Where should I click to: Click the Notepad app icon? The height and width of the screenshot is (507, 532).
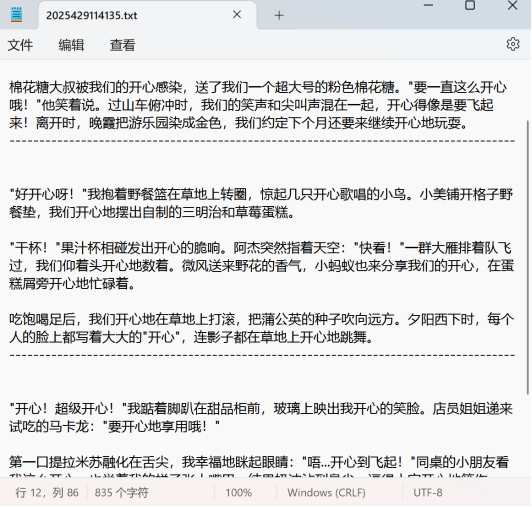16,15
